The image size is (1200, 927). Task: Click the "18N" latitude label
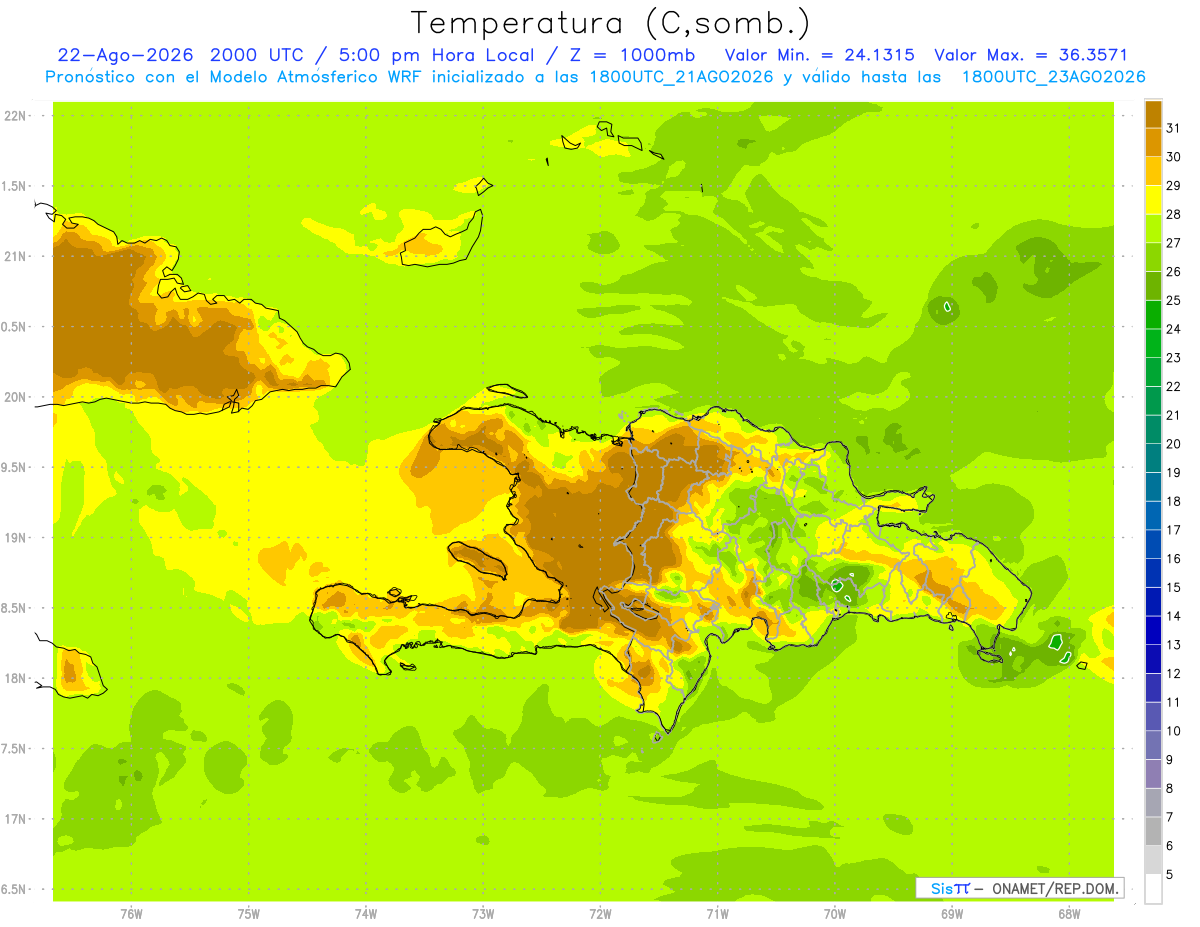click(14, 679)
